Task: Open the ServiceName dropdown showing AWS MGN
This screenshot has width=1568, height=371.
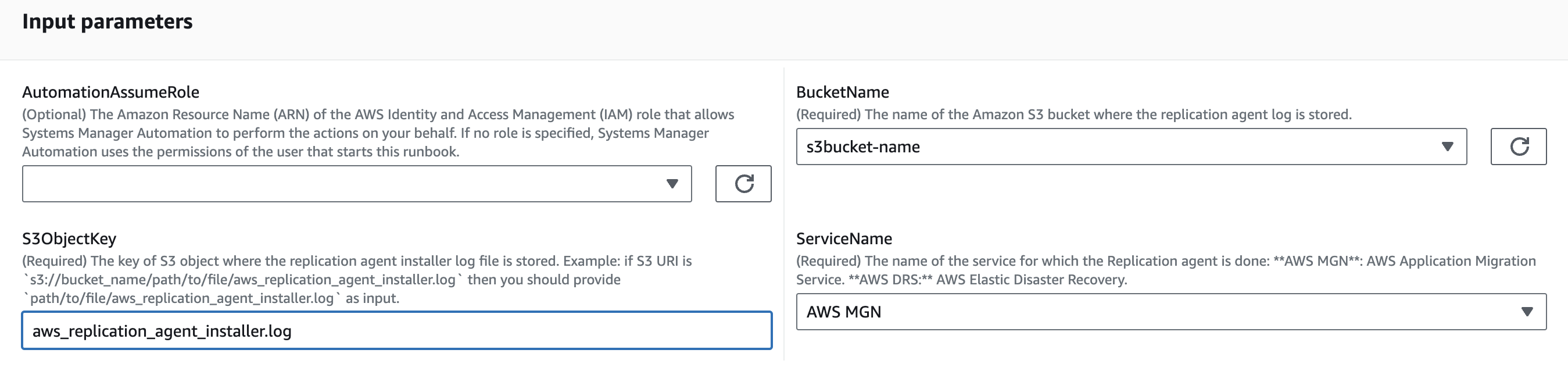Action: click(1171, 312)
